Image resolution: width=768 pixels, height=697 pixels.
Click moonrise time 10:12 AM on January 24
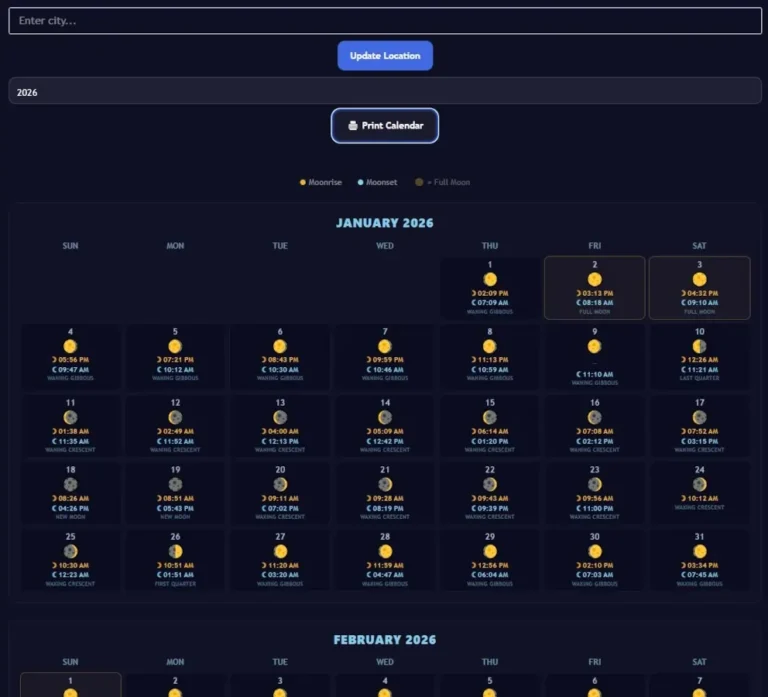pyautogui.click(x=699, y=498)
